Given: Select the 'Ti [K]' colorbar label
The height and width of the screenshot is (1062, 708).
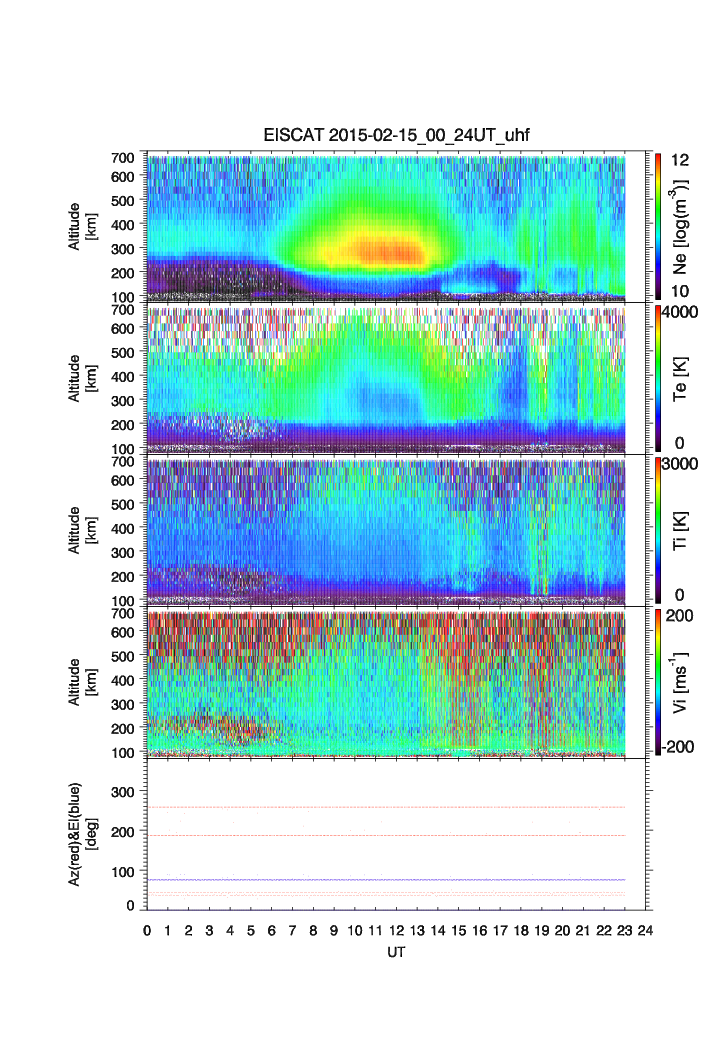Looking at the screenshot, I should click(x=680, y=530).
